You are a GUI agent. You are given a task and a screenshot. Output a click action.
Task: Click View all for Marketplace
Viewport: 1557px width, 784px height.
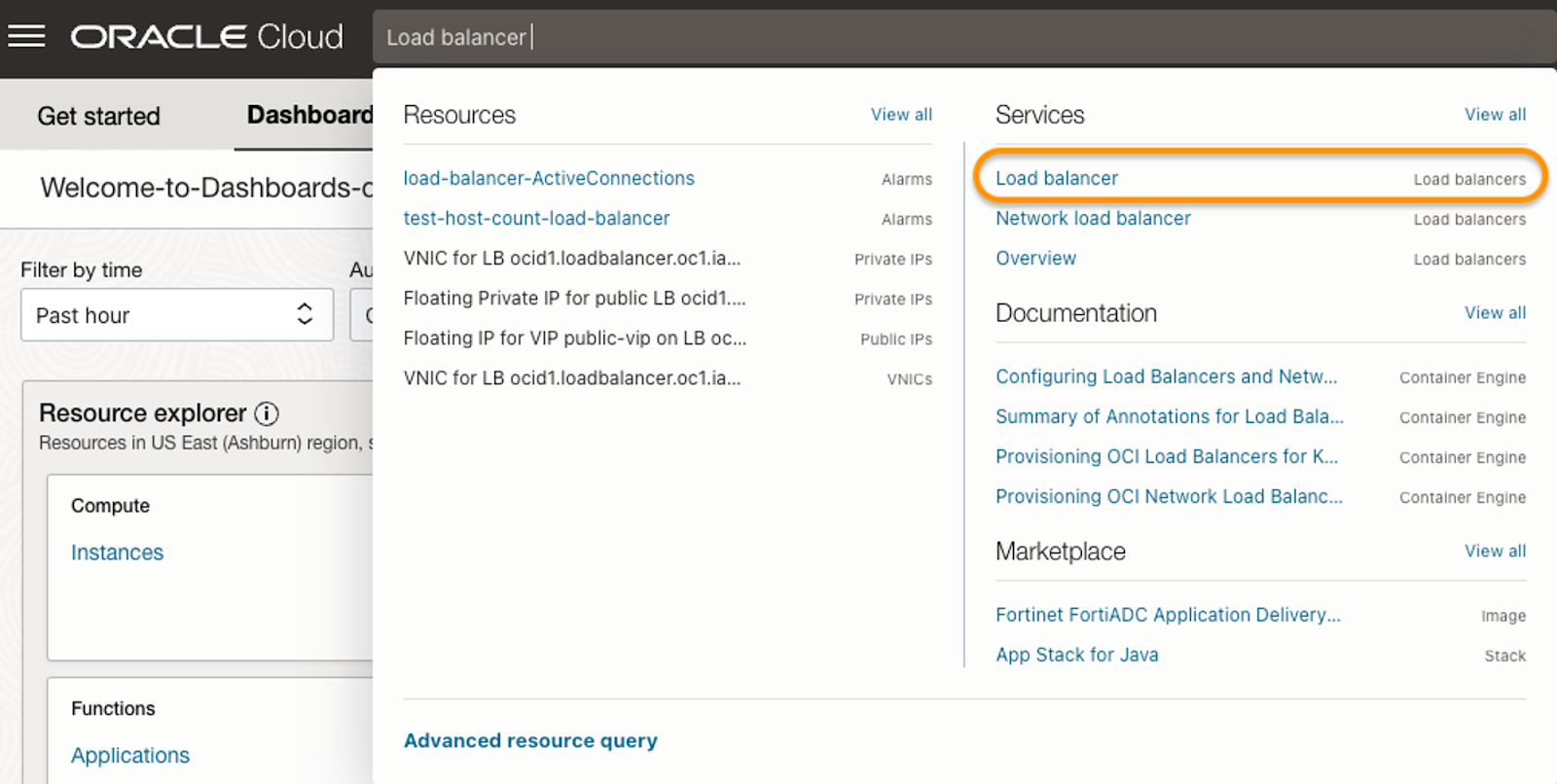(x=1495, y=552)
